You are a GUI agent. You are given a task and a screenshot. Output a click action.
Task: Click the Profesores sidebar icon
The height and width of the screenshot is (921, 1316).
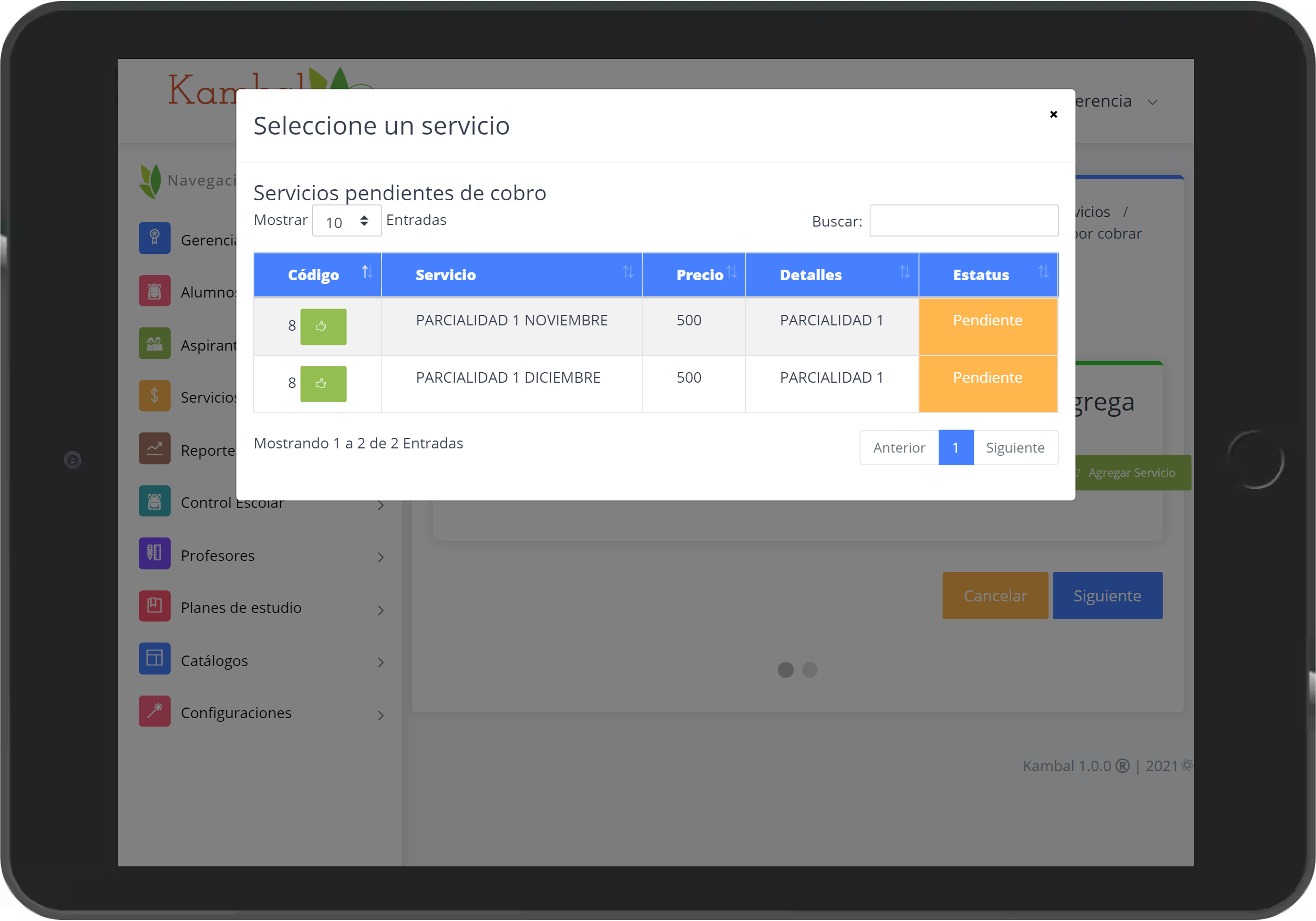pyautogui.click(x=154, y=554)
